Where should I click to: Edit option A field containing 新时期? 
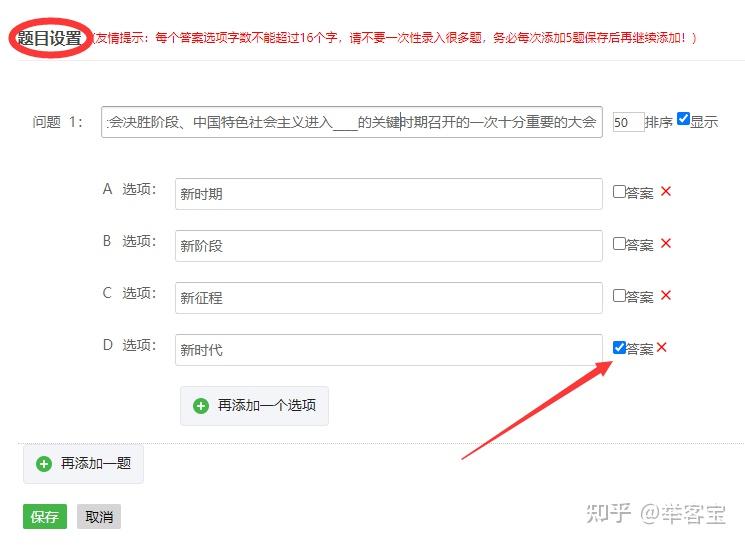(389, 194)
